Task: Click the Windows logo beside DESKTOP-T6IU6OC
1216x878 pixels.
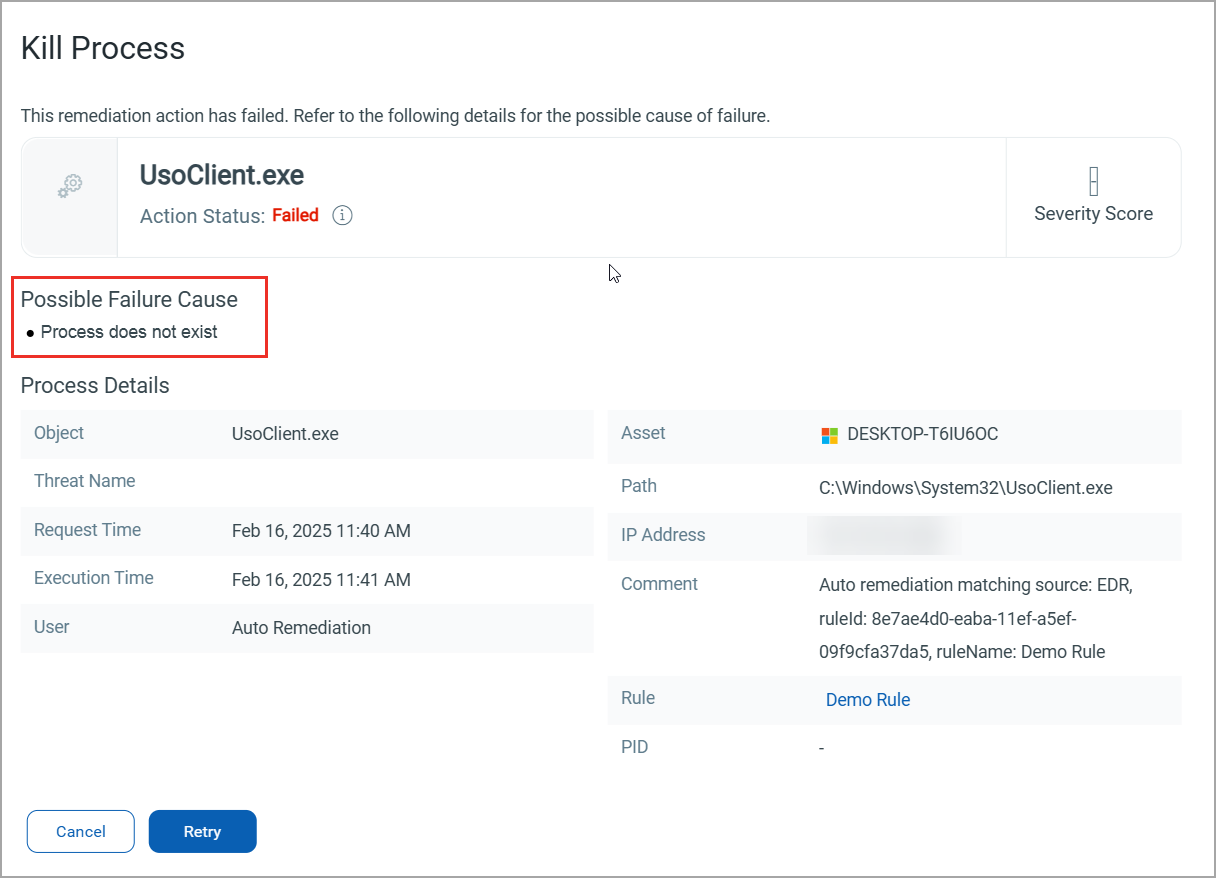Action: (x=828, y=435)
